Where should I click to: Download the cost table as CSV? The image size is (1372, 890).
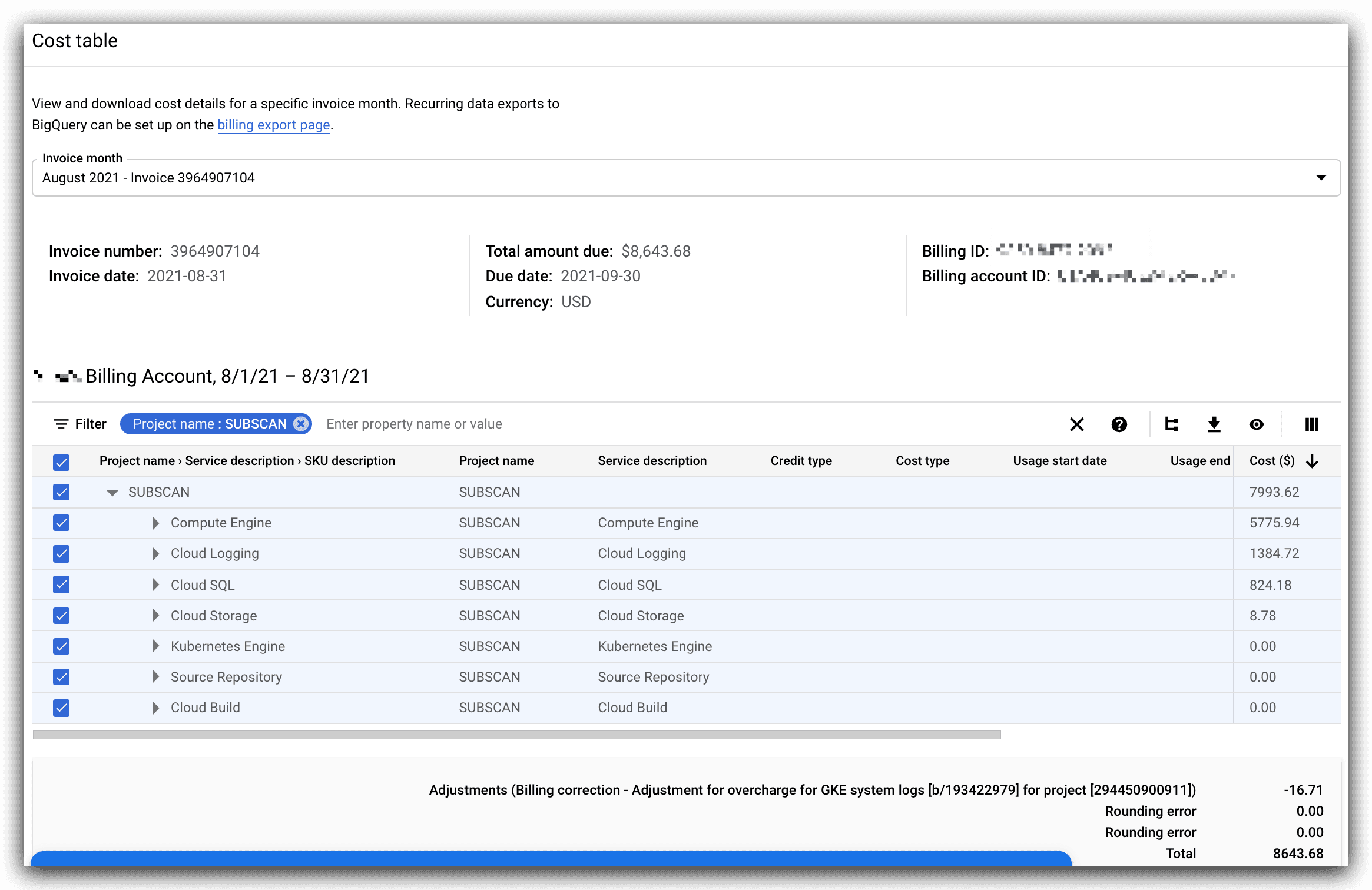(x=1214, y=424)
